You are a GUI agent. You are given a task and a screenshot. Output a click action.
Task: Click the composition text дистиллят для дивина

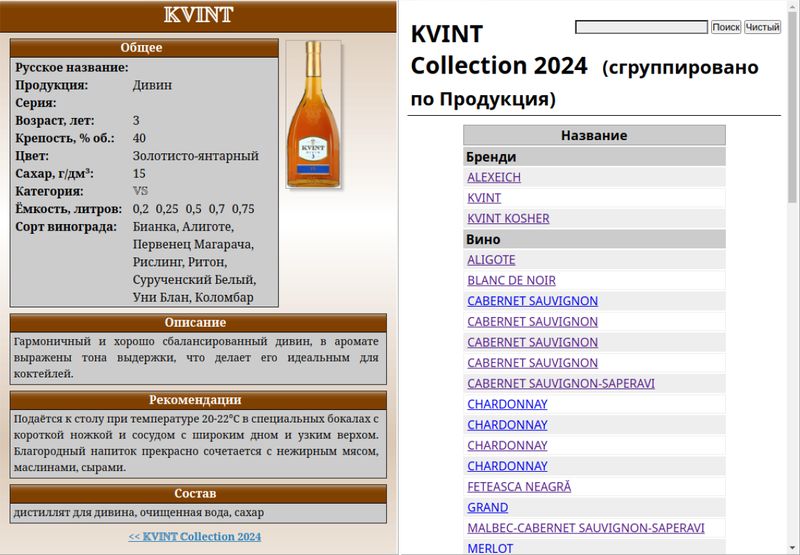click(x=73, y=513)
